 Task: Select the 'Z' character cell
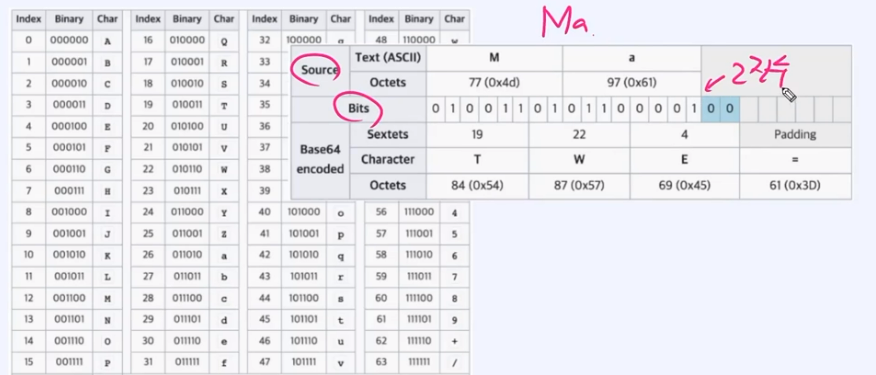click(224, 234)
